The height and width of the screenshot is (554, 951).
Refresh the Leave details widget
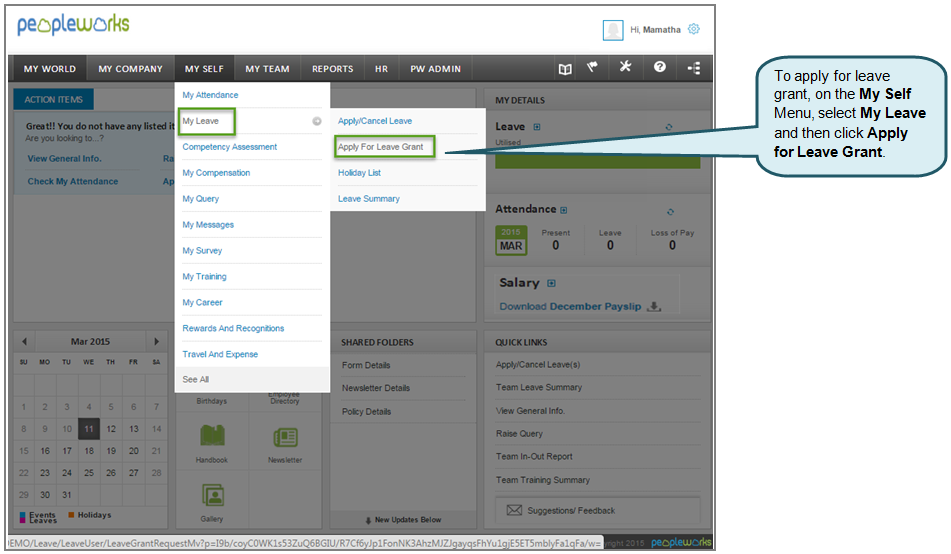(669, 127)
